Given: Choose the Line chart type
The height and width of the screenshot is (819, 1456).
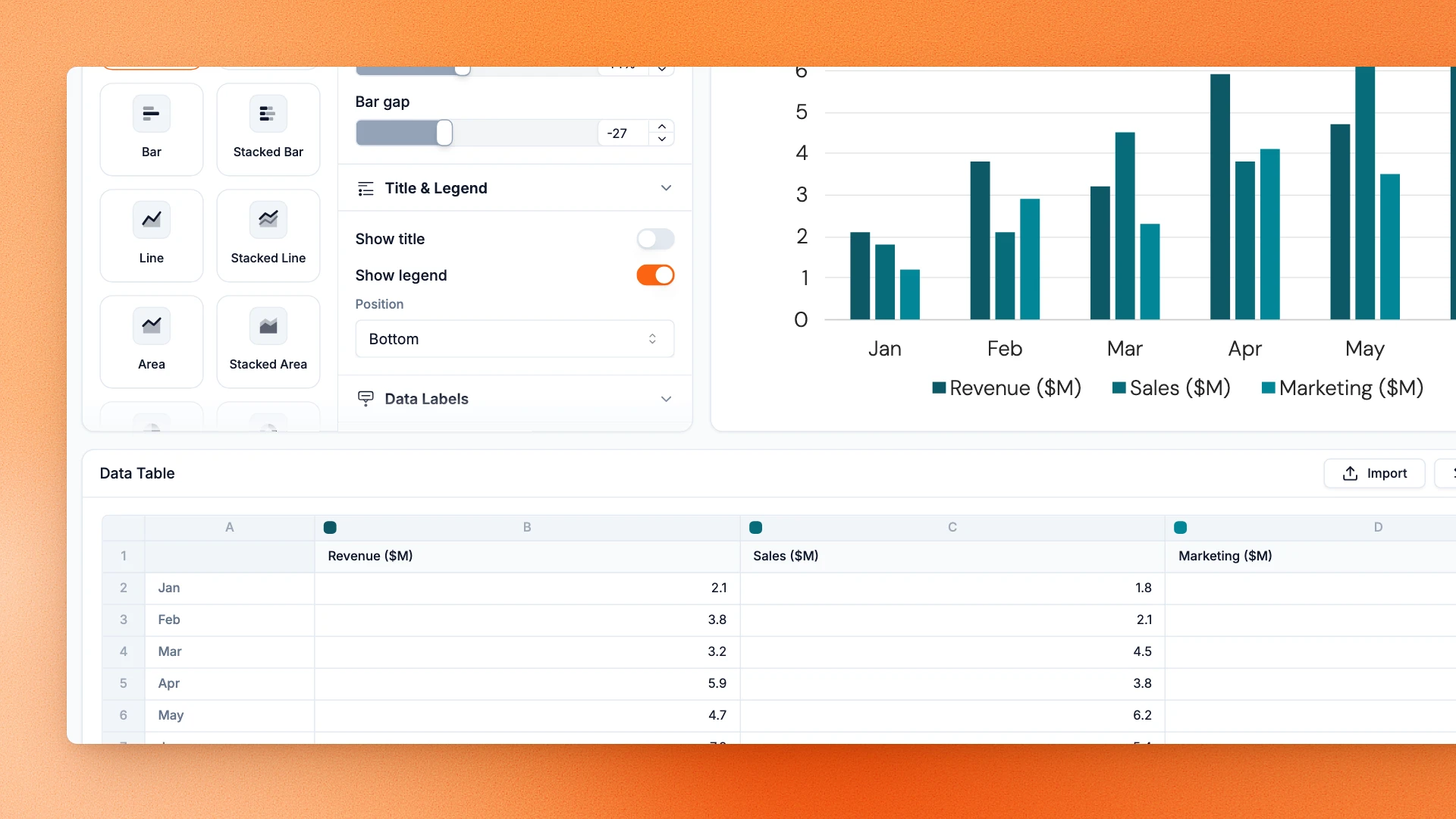Looking at the screenshot, I should (x=152, y=235).
